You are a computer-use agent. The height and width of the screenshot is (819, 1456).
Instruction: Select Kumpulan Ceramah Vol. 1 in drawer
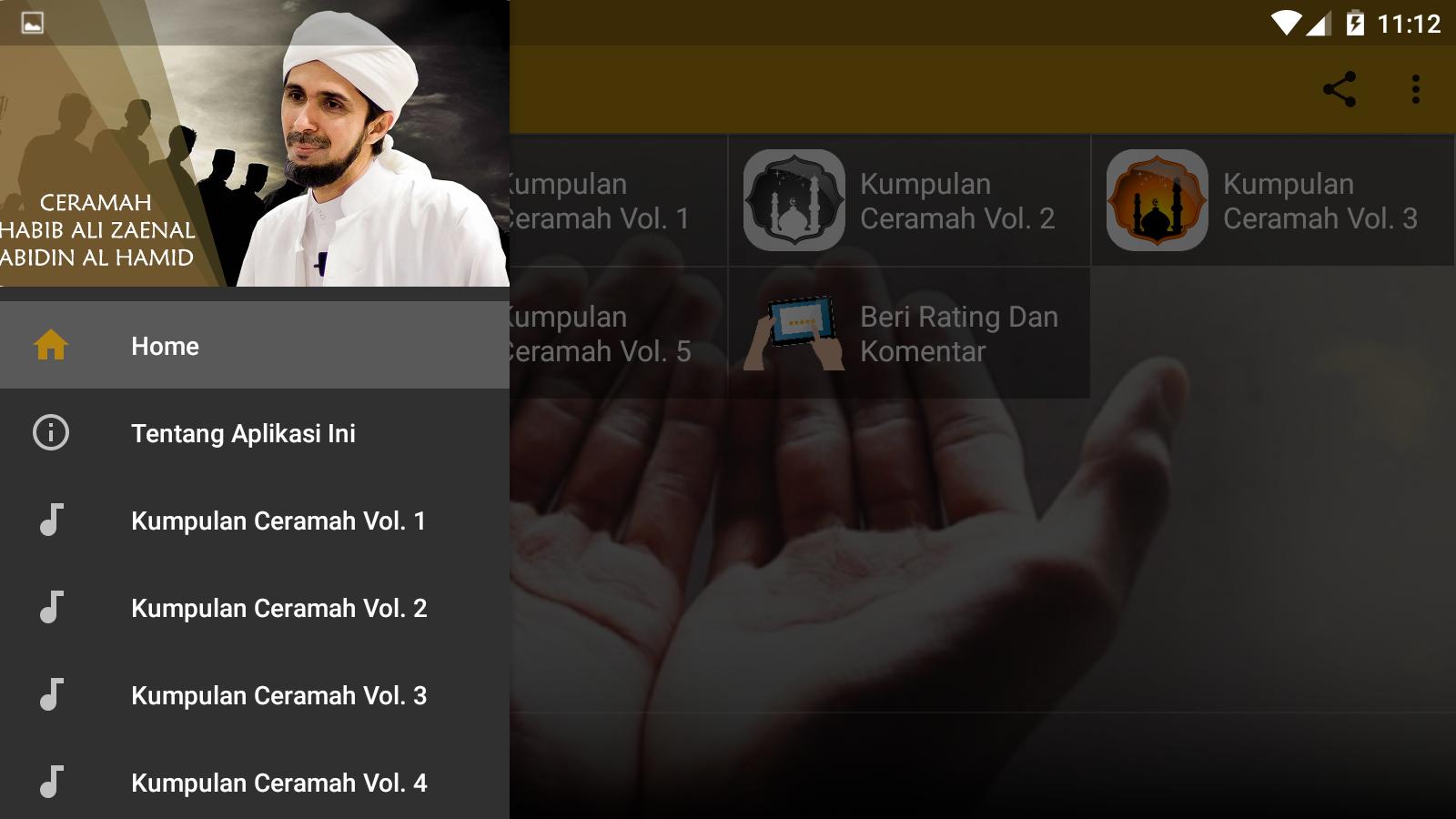click(255, 520)
